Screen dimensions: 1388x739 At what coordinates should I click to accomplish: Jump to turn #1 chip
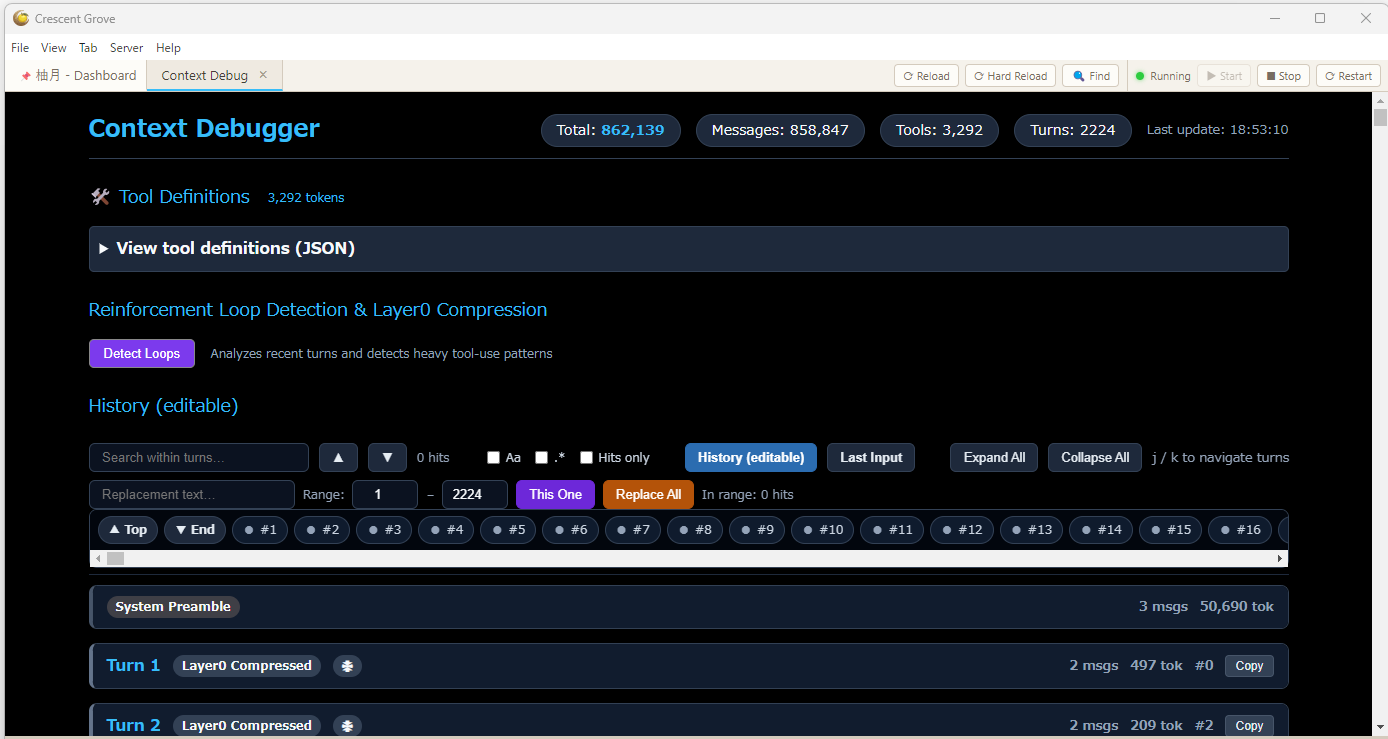point(261,530)
